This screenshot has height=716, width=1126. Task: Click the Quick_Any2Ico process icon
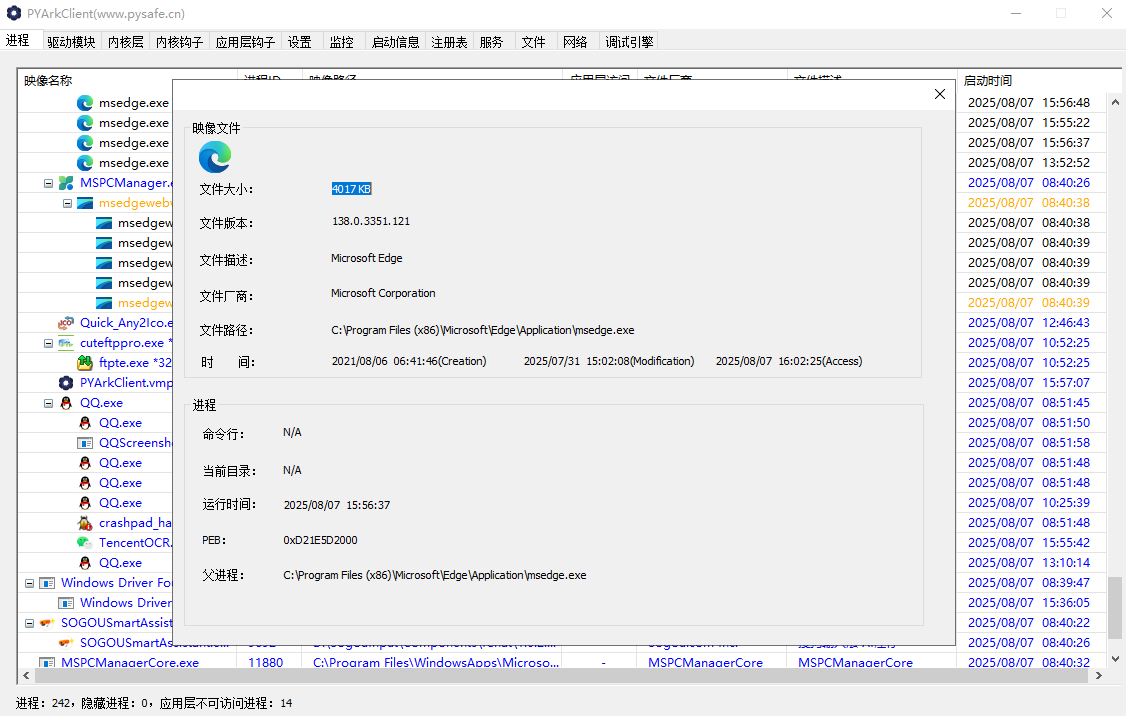(x=66, y=323)
